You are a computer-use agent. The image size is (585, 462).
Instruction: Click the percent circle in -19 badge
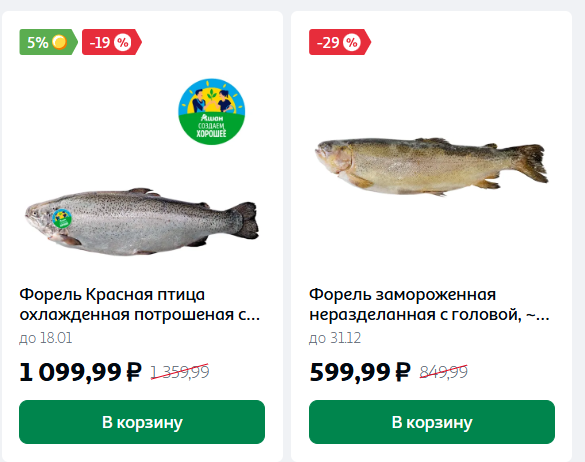(x=123, y=43)
